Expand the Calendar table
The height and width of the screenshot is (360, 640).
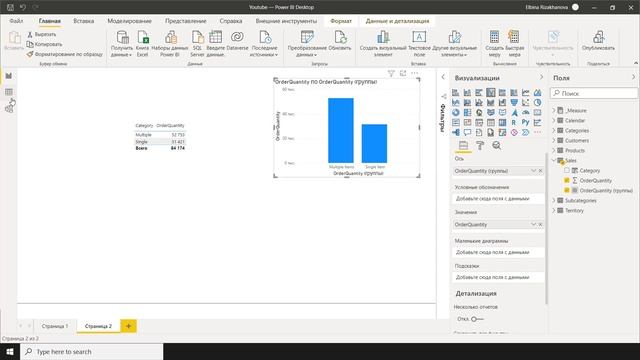point(554,120)
